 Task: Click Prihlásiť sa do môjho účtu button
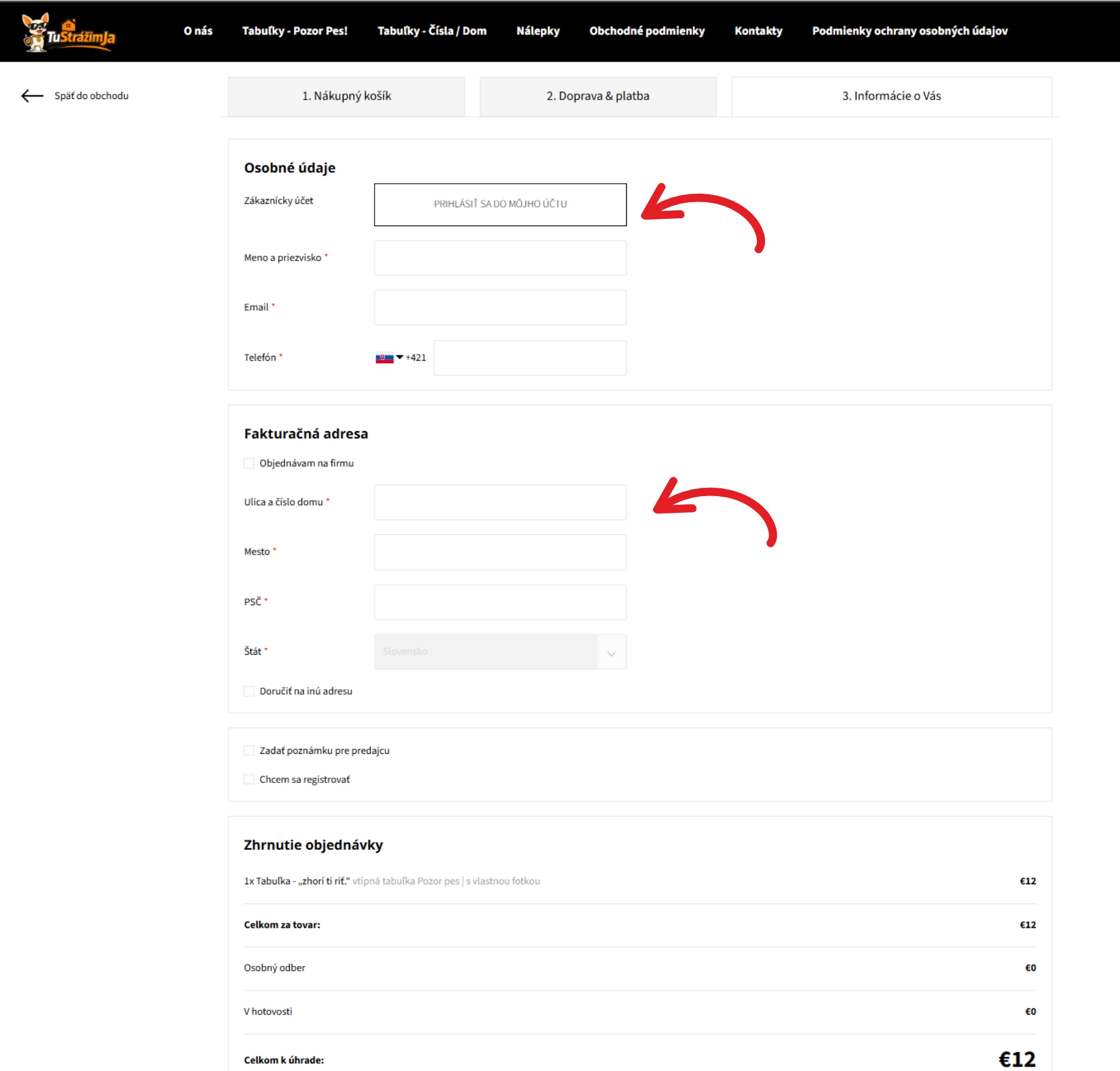pyautogui.click(x=500, y=205)
